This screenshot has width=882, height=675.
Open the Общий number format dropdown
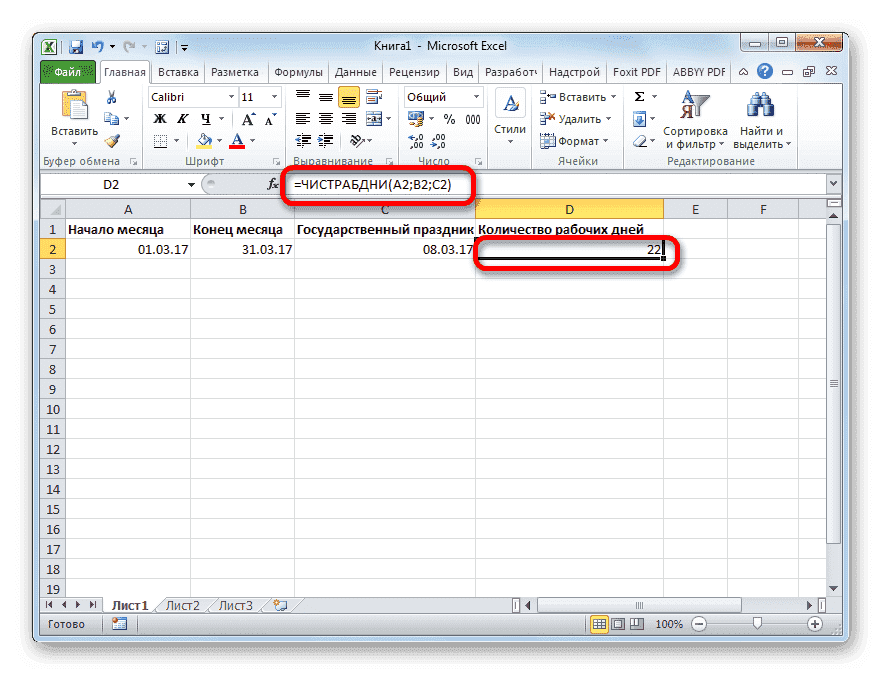(477, 97)
